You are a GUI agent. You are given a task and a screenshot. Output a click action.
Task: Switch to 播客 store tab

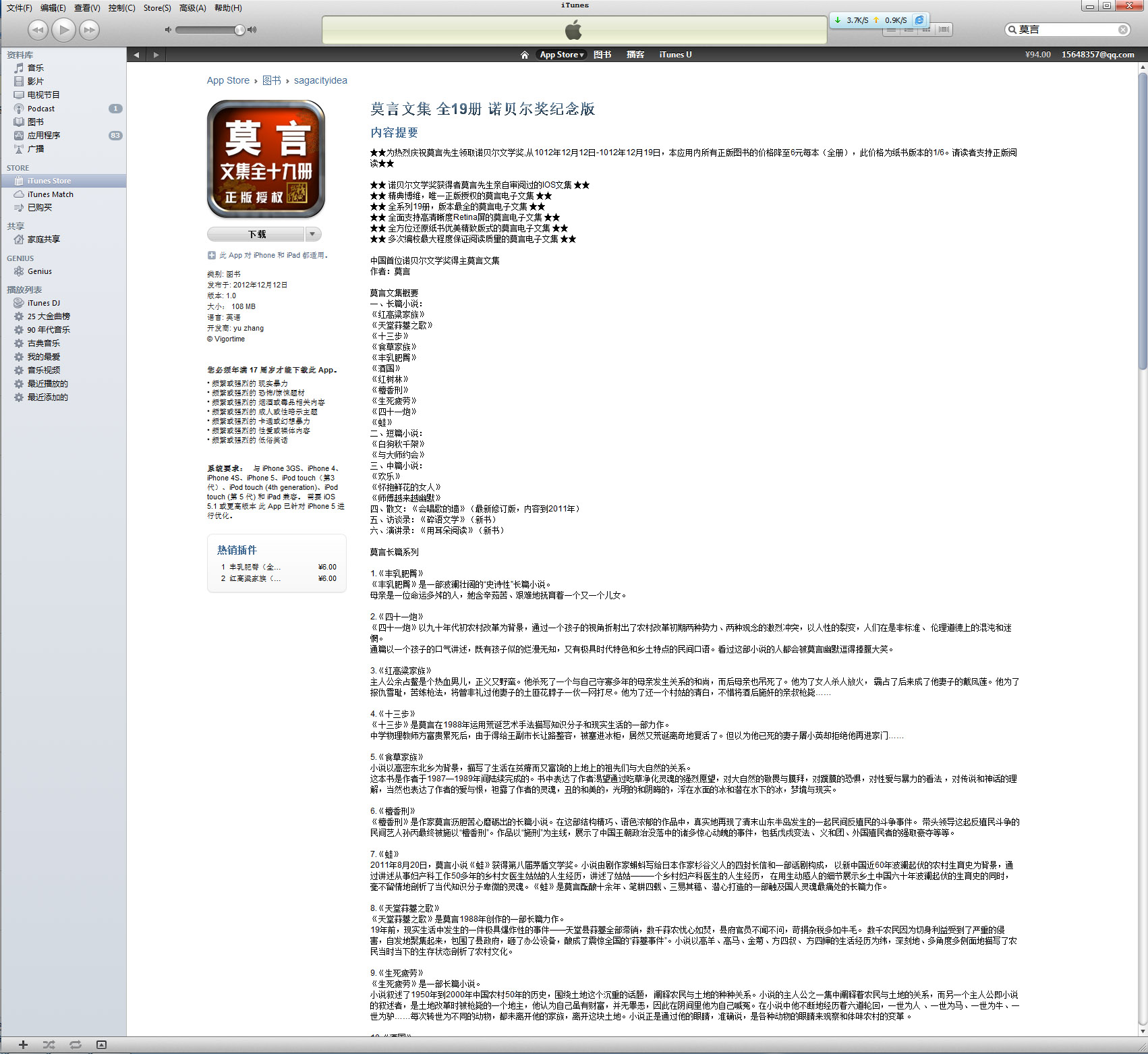tap(635, 55)
